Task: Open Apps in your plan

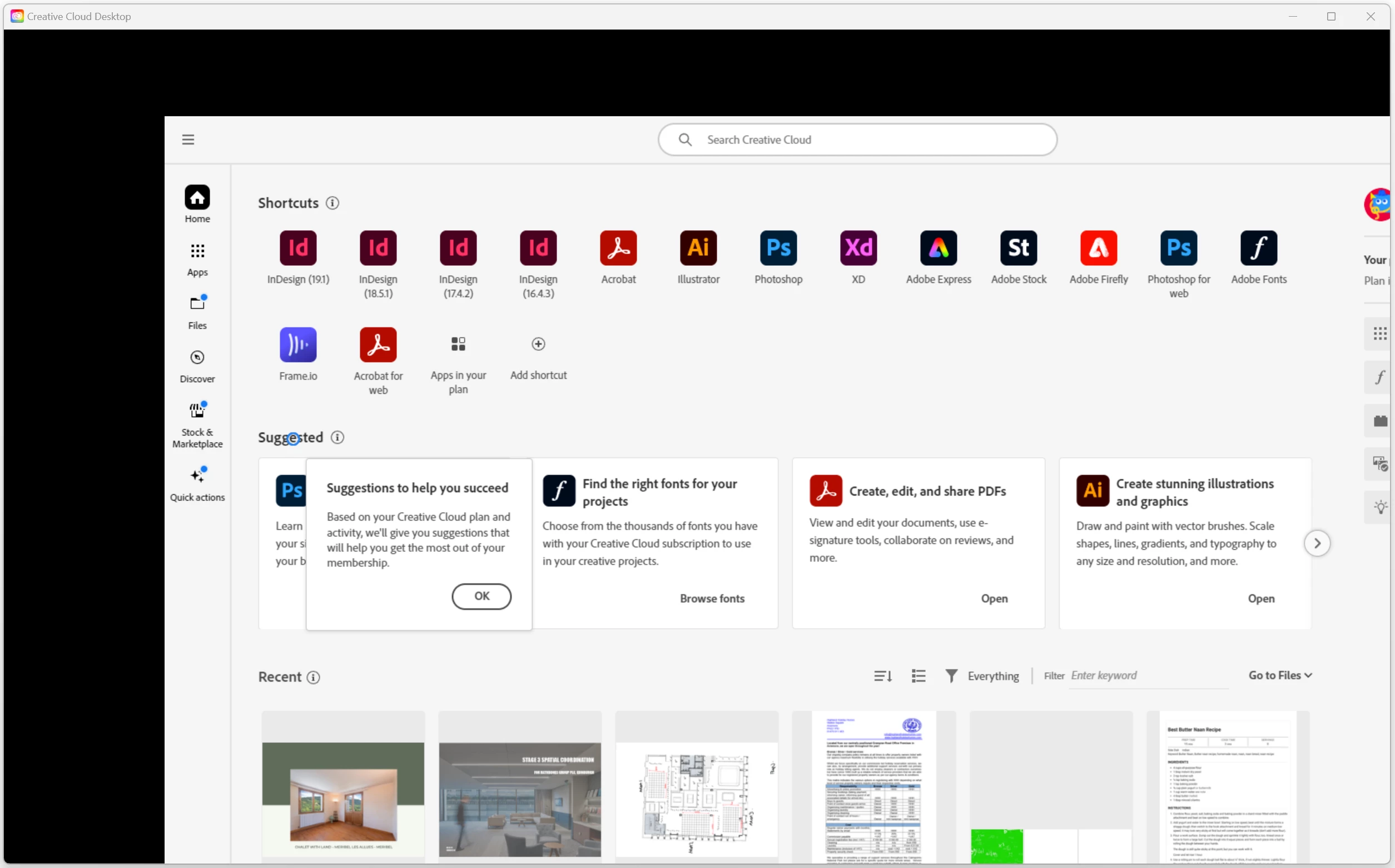Action: pyautogui.click(x=458, y=344)
